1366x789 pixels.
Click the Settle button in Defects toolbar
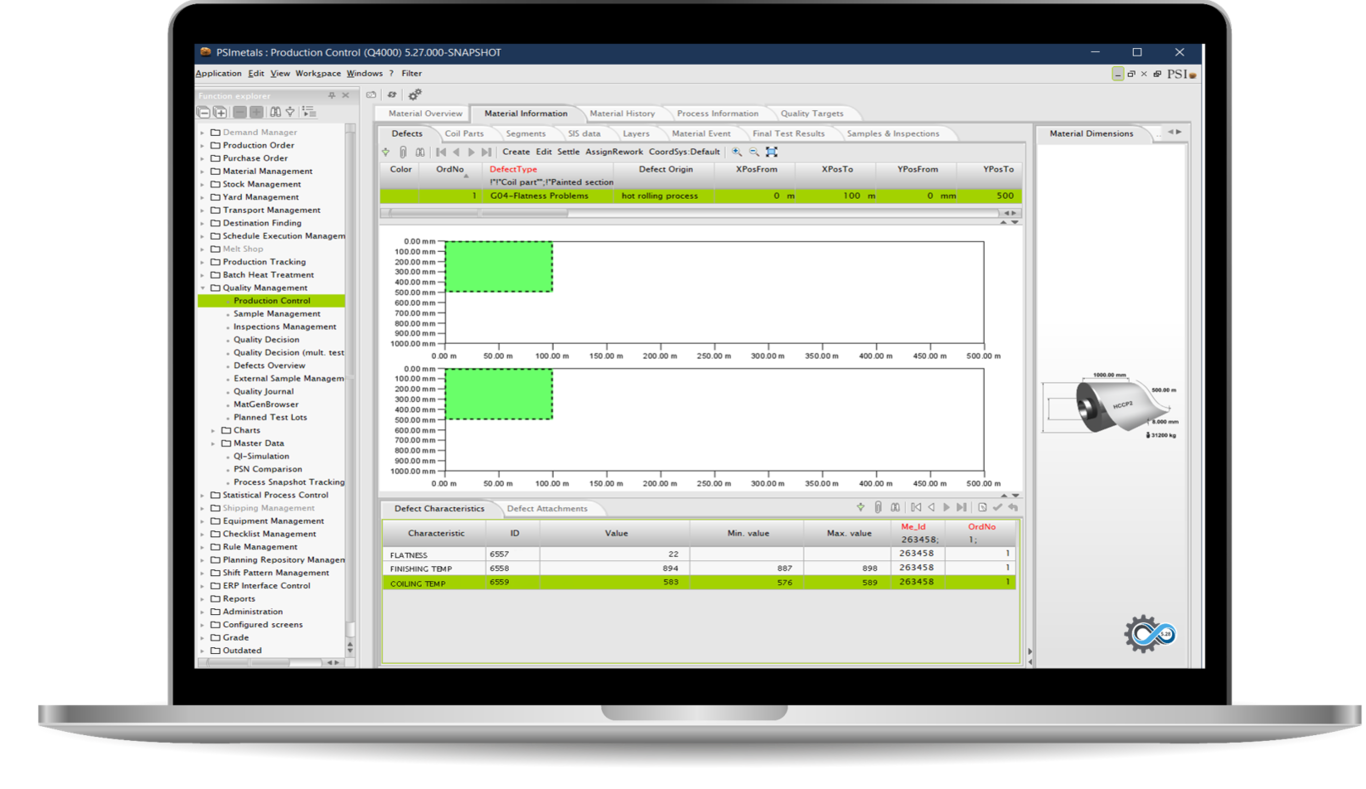[x=568, y=152]
